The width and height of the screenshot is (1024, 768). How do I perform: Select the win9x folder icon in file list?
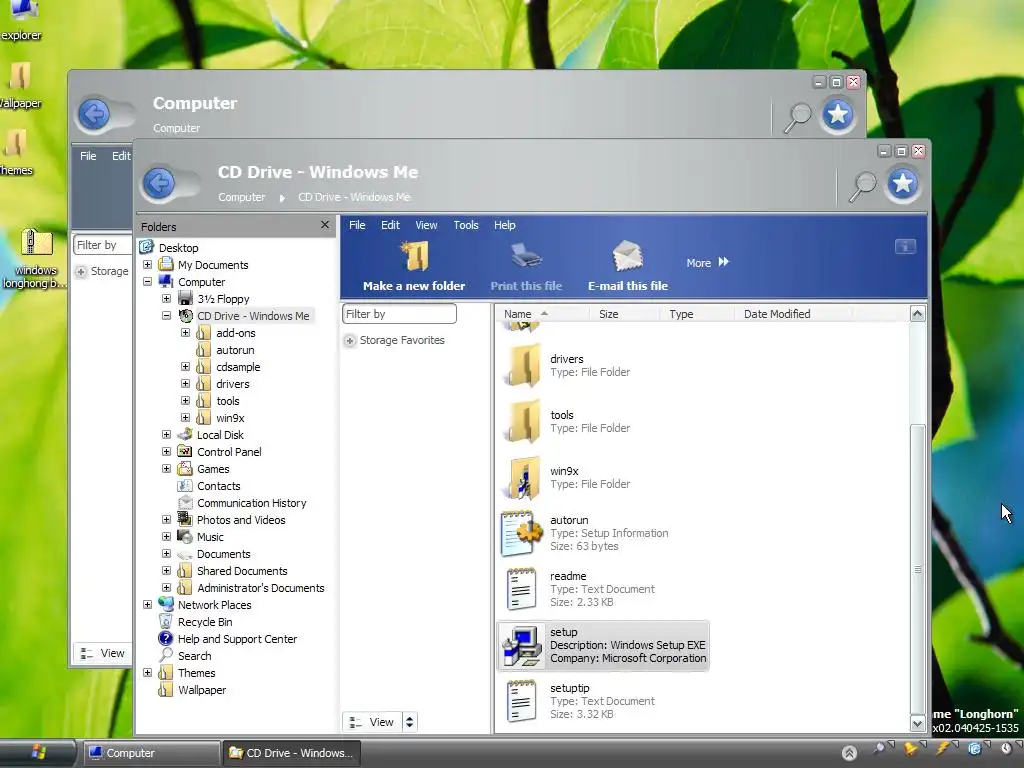[522, 477]
